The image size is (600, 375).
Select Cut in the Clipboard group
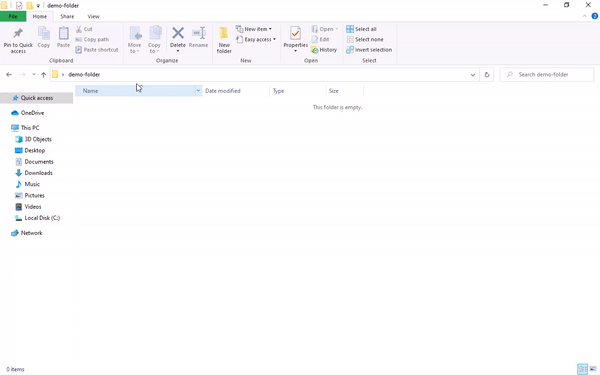coord(84,29)
